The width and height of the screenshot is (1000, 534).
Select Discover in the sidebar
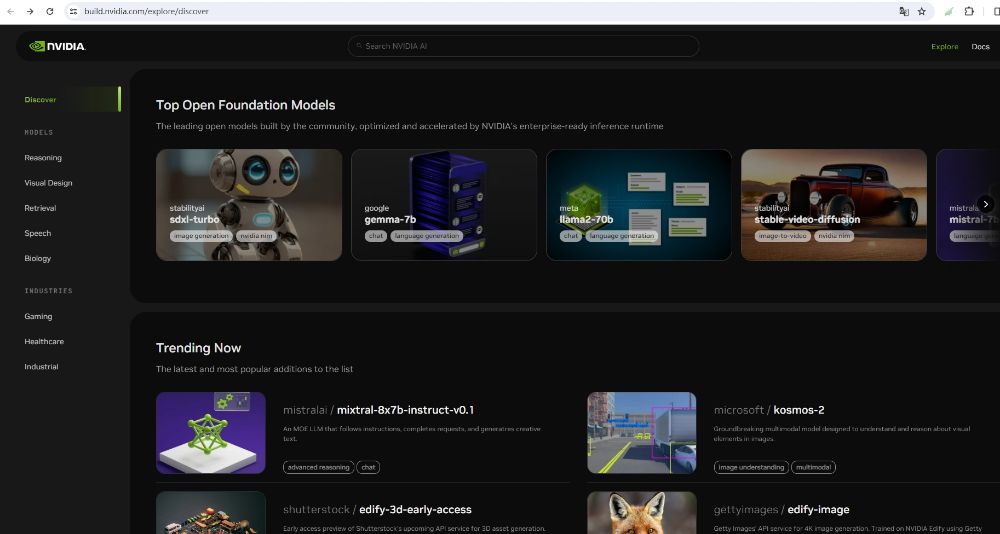pyautogui.click(x=41, y=100)
